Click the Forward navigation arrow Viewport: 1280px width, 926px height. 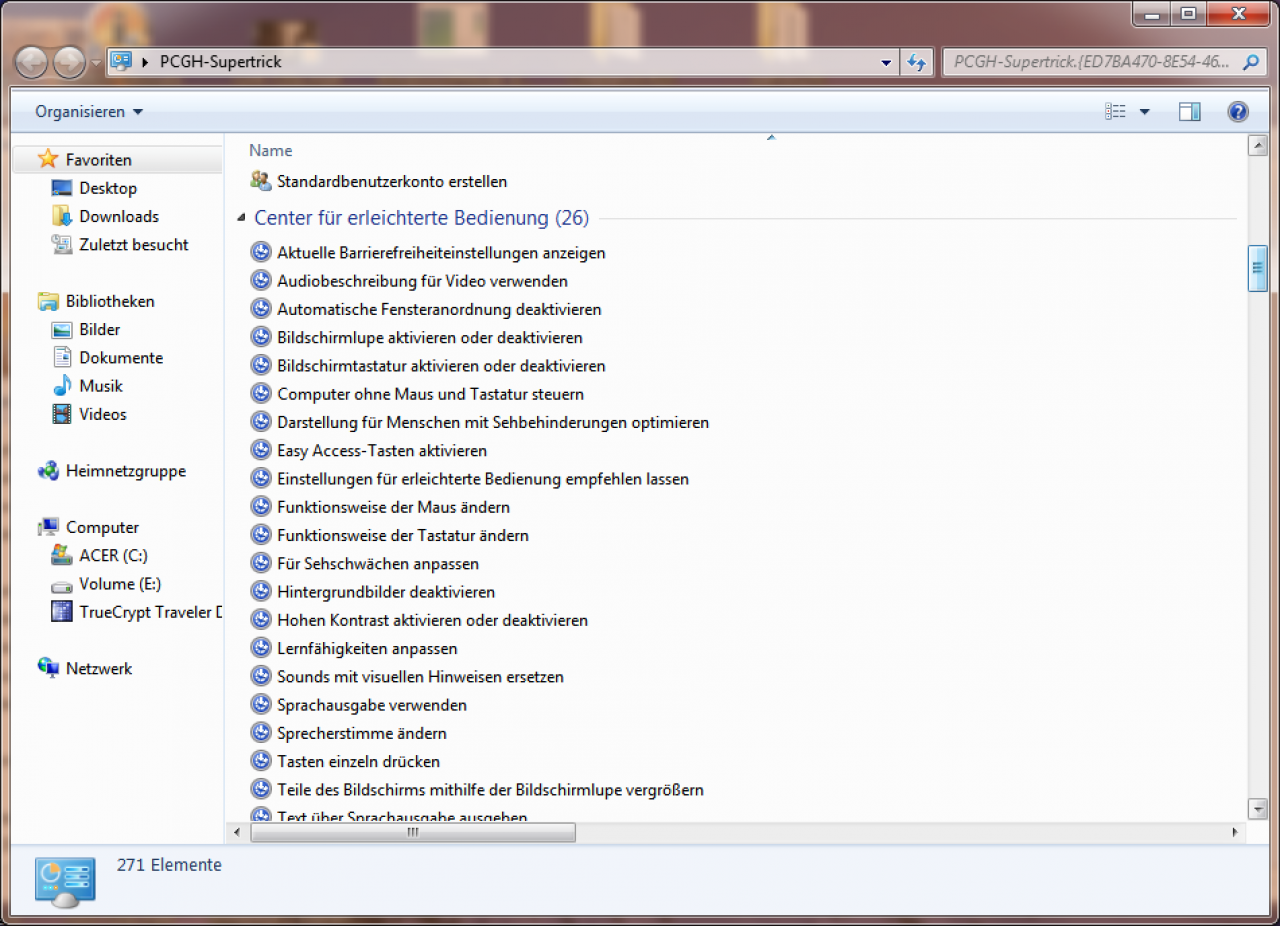pyautogui.click(x=69, y=63)
